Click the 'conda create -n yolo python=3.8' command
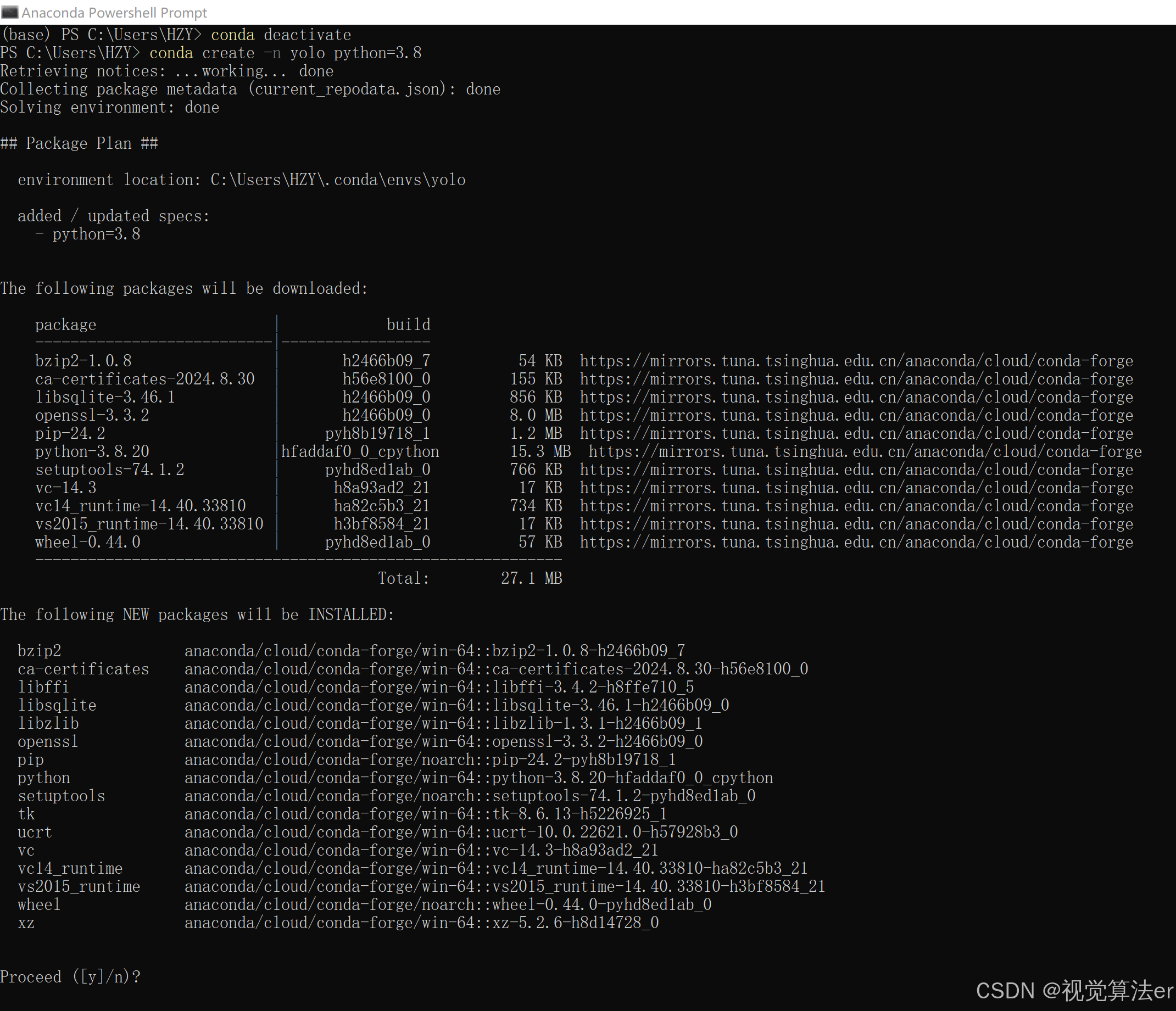 (x=285, y=53)
